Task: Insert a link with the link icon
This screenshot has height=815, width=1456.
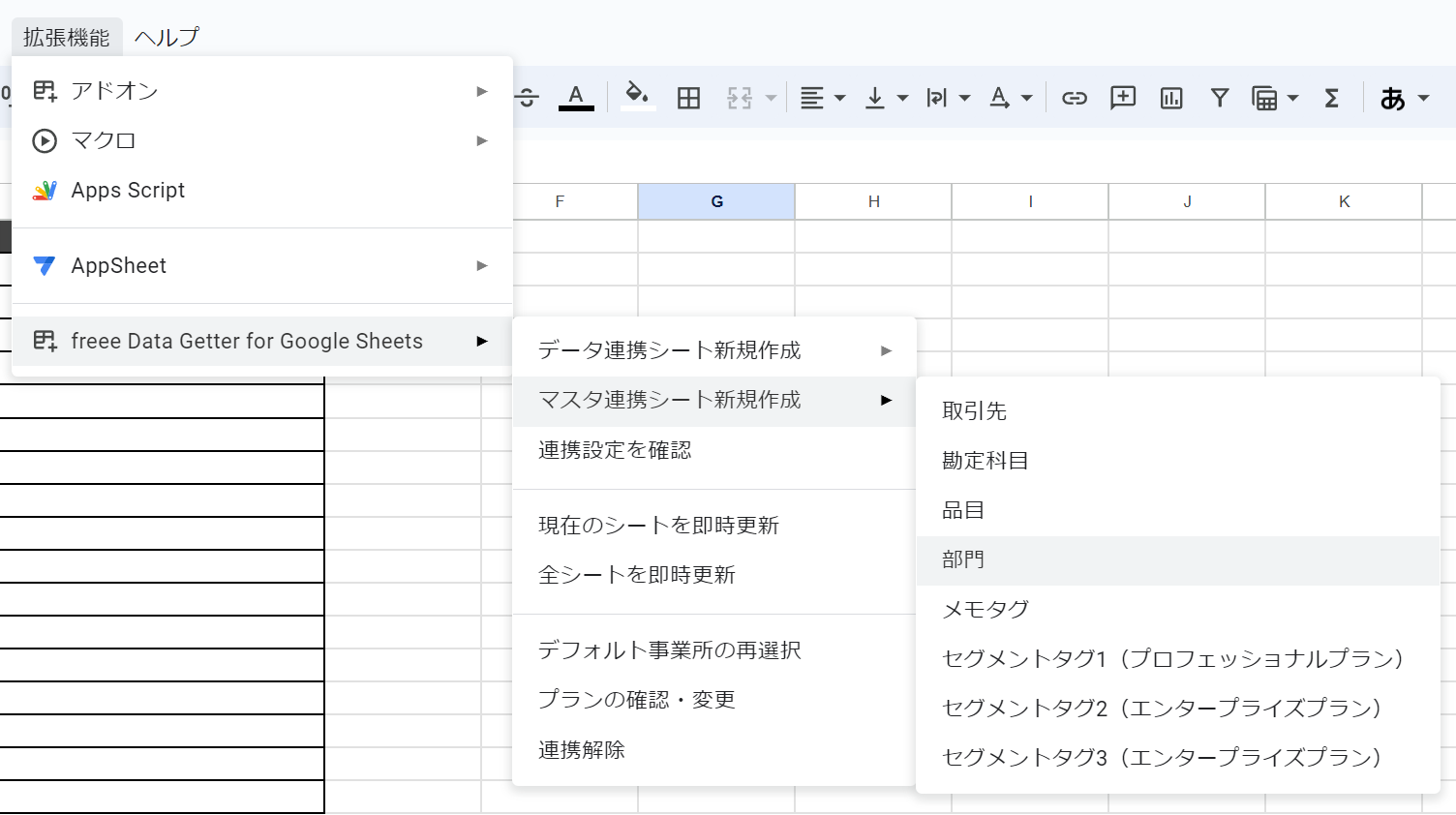Action: click(1075, 97)
